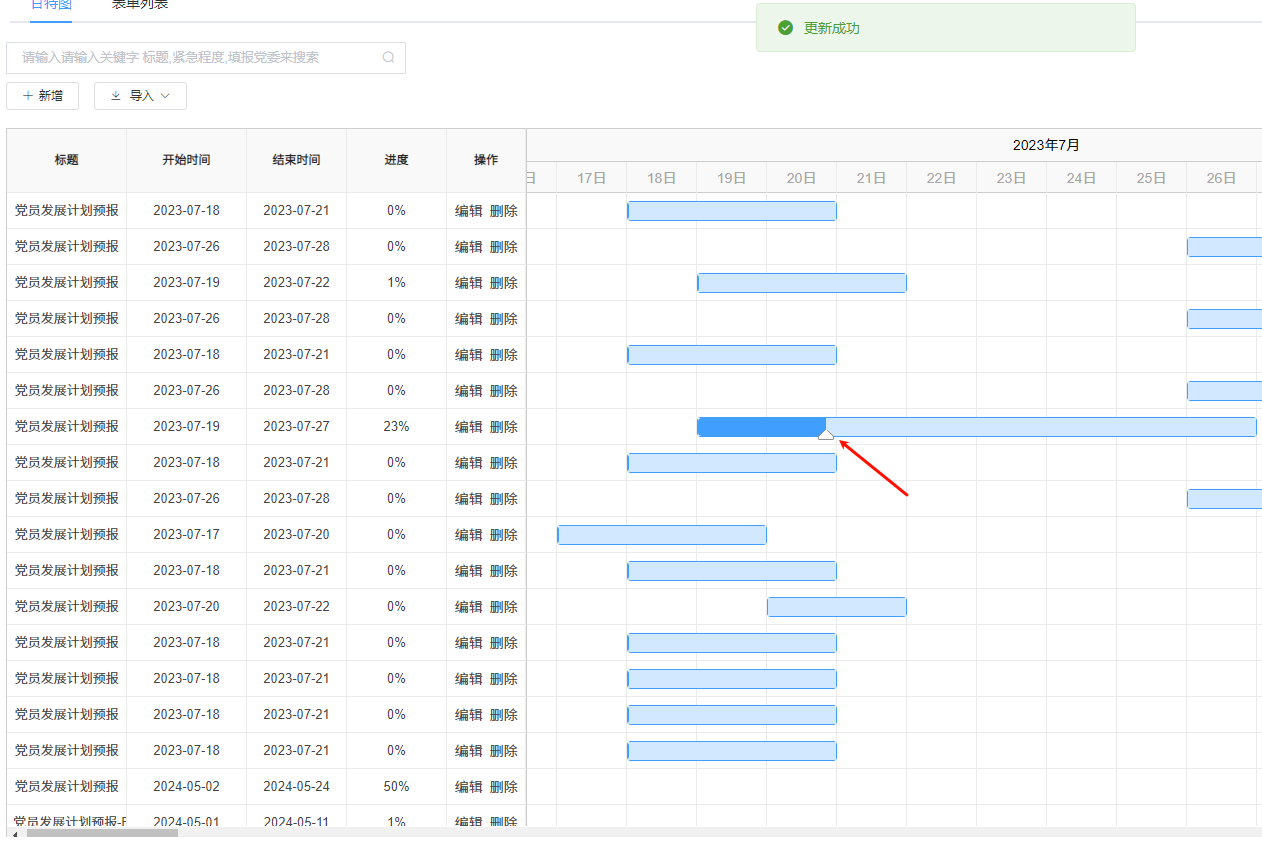
Task: Edit the task starting 2023-07-17
Action: (x=469, y=535)
